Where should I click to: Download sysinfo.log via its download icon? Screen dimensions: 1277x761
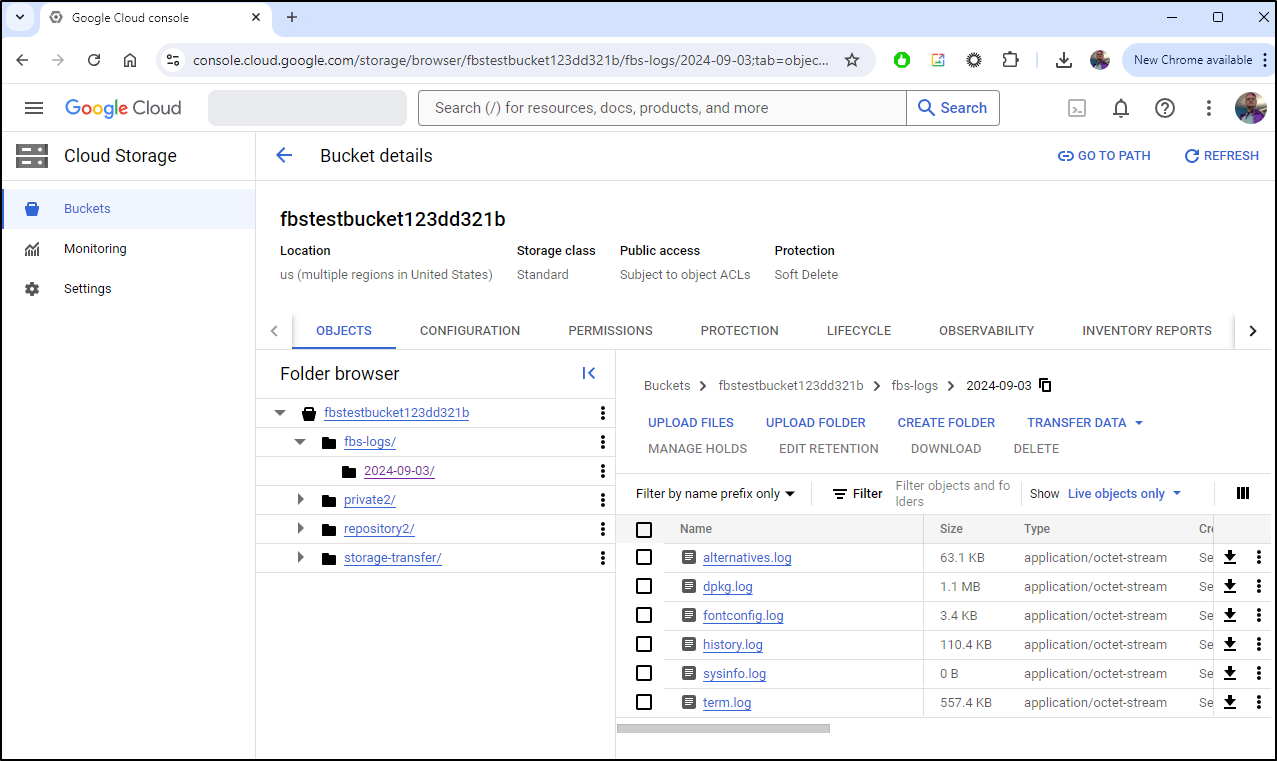point(1230,673)
